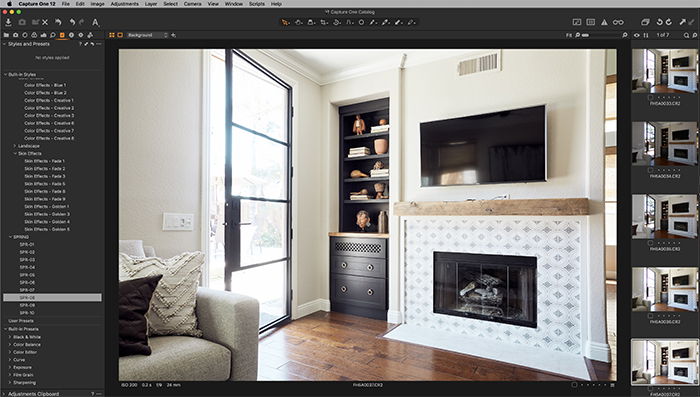
Task: Open the Capture camera tool tab
Action: pyautogui.click(x=16, y=35)
